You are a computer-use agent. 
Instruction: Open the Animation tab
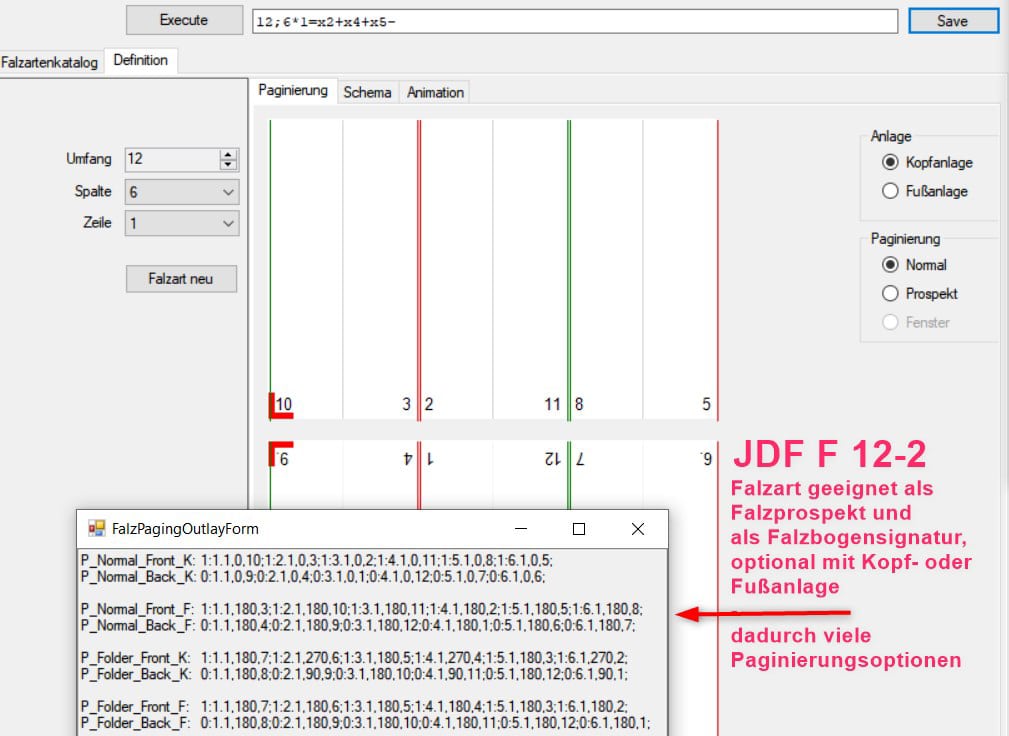point(435,92)
